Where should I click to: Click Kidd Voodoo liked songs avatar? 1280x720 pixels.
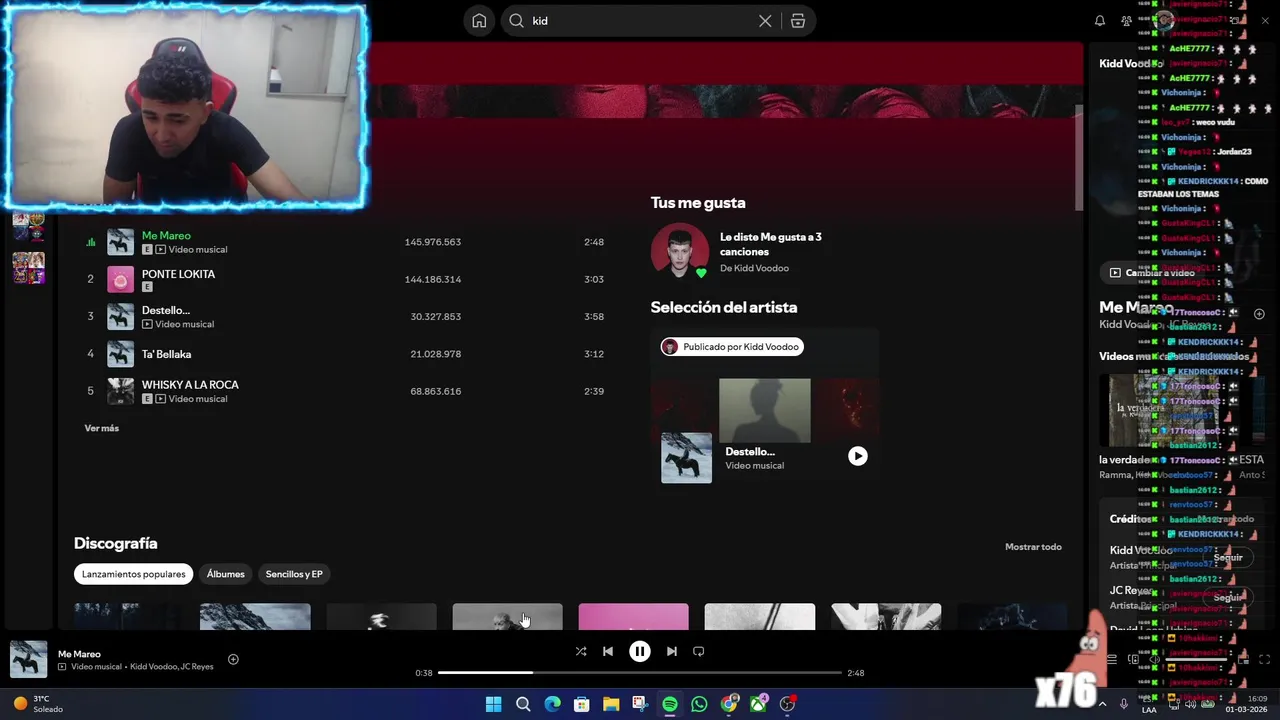[x=680, y=251]
